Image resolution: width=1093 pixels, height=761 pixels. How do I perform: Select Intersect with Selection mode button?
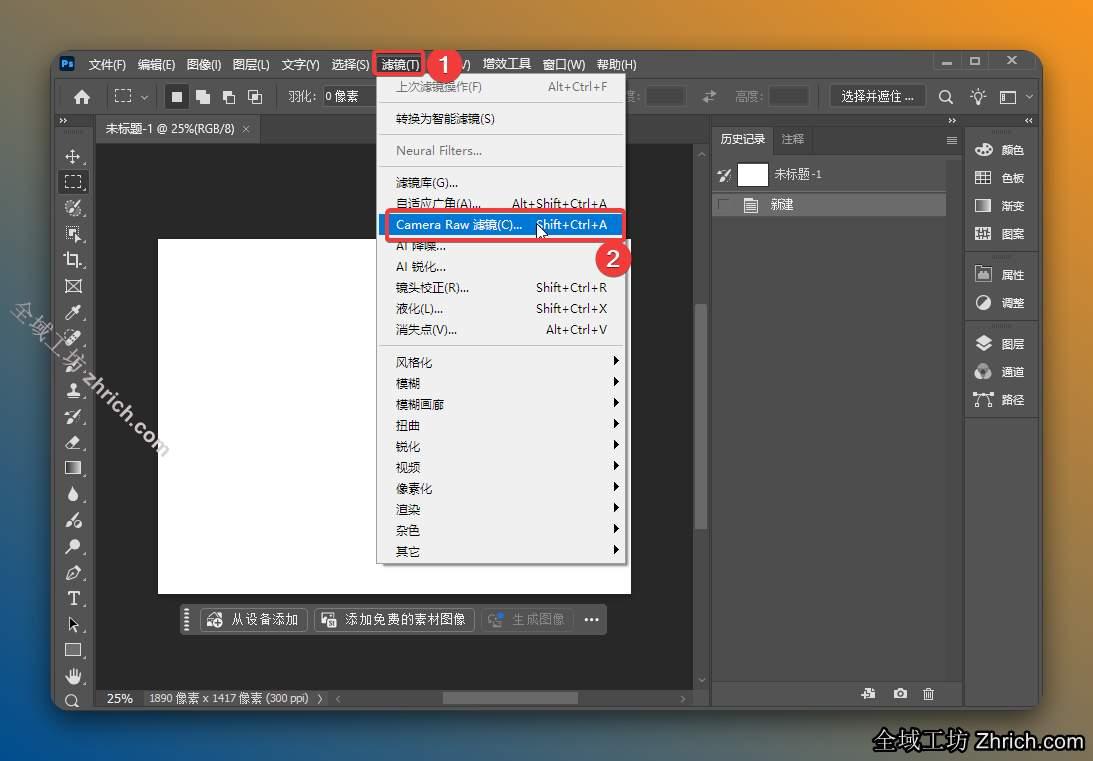(255, 97)
